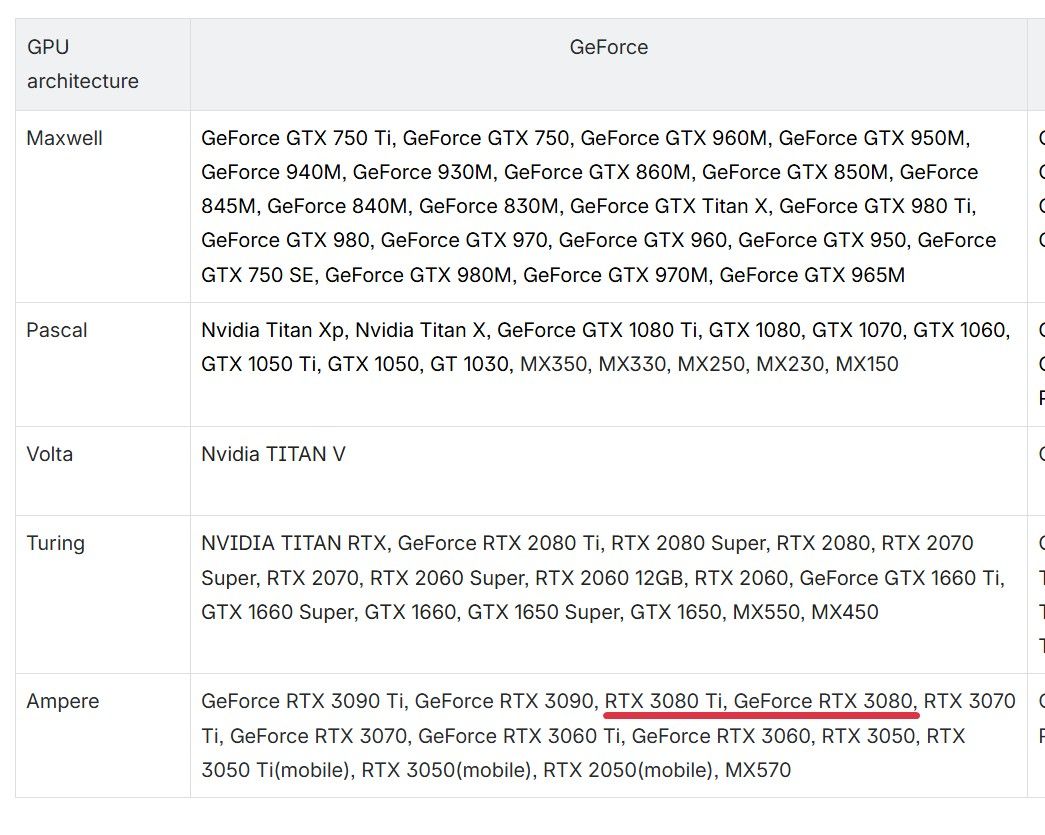Select the Pascal row label
This screenshot has width=1045, height=835.
point(57,330)
